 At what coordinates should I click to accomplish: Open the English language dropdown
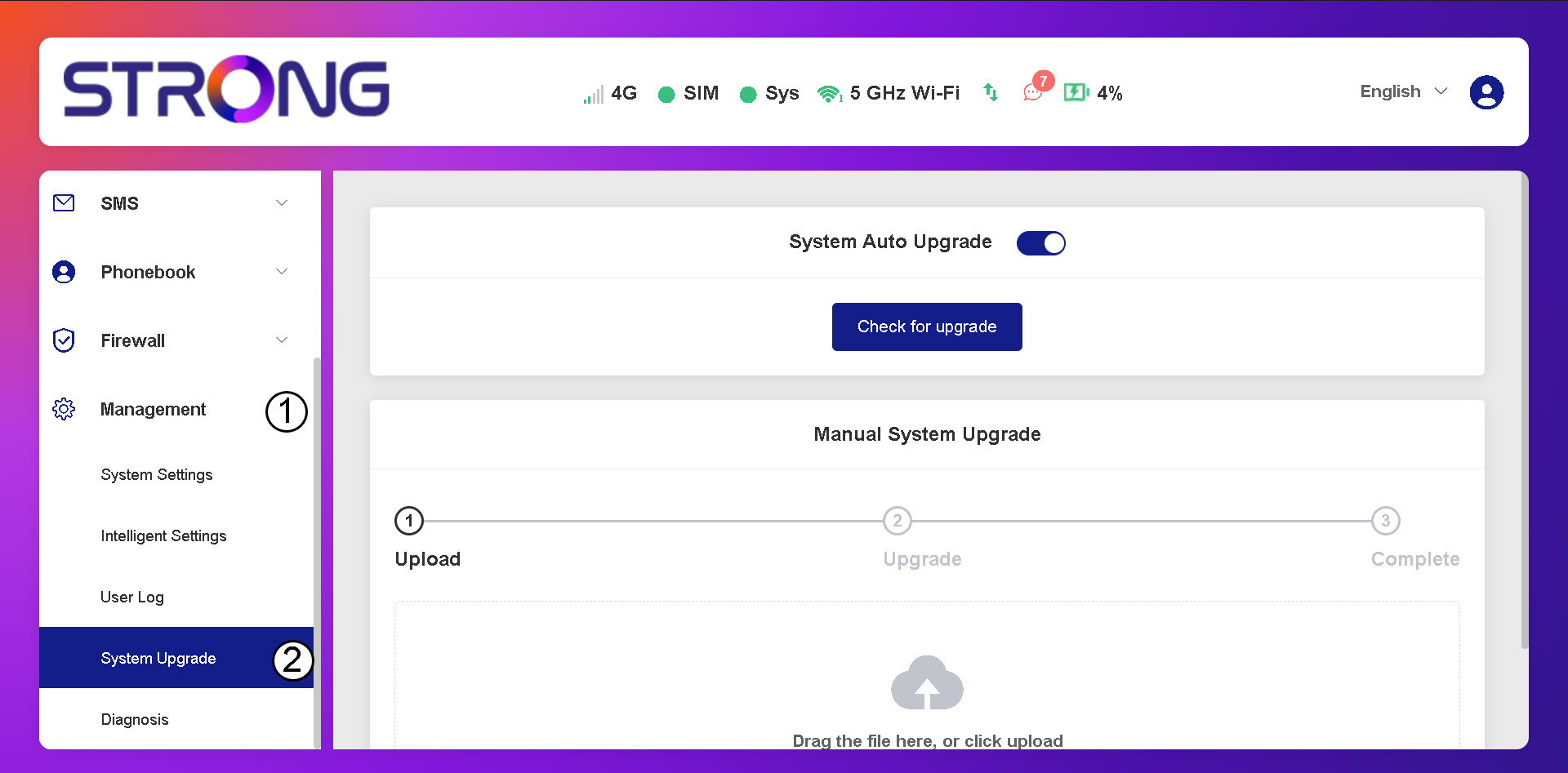click(1402, 91)
